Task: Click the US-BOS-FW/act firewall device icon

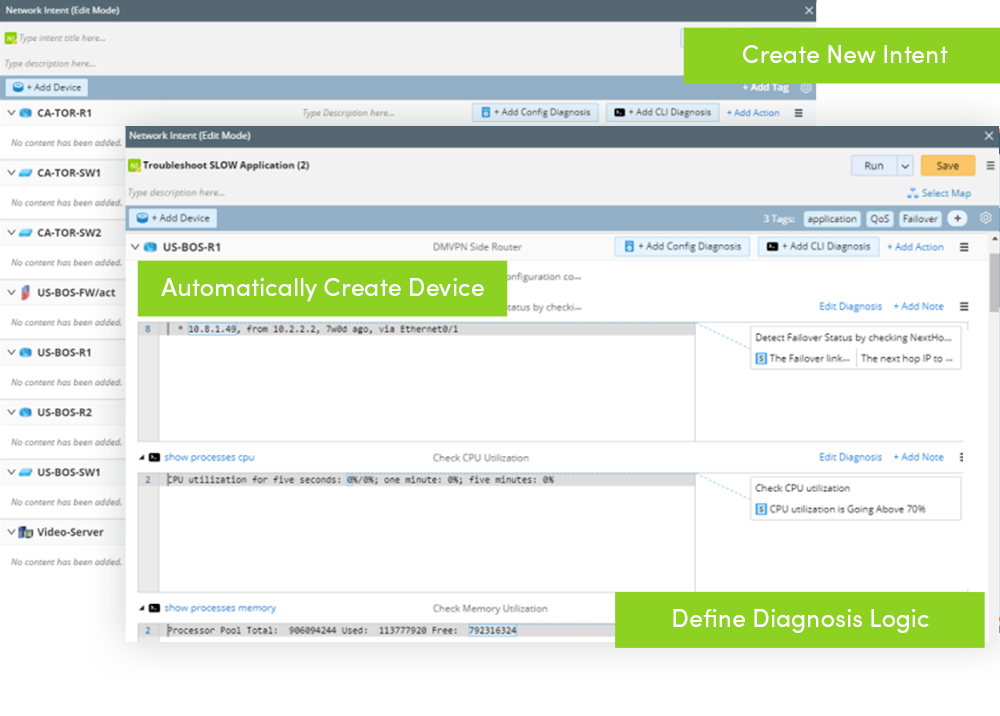Action: (26, 293)
